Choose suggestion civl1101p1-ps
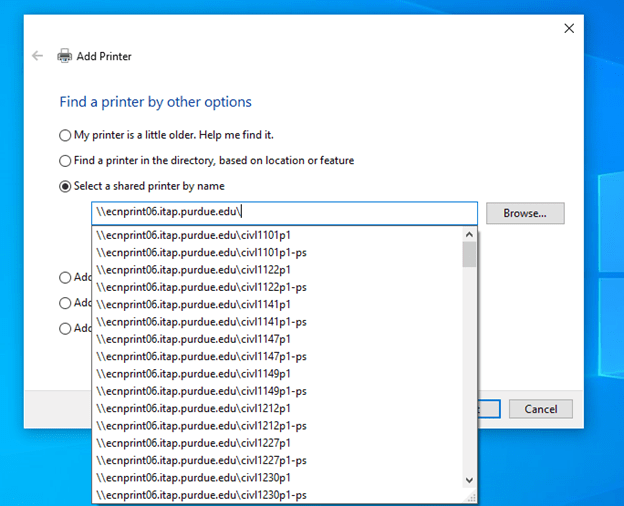This screenshot has width=624, height=506. click(x=277, y=252)
